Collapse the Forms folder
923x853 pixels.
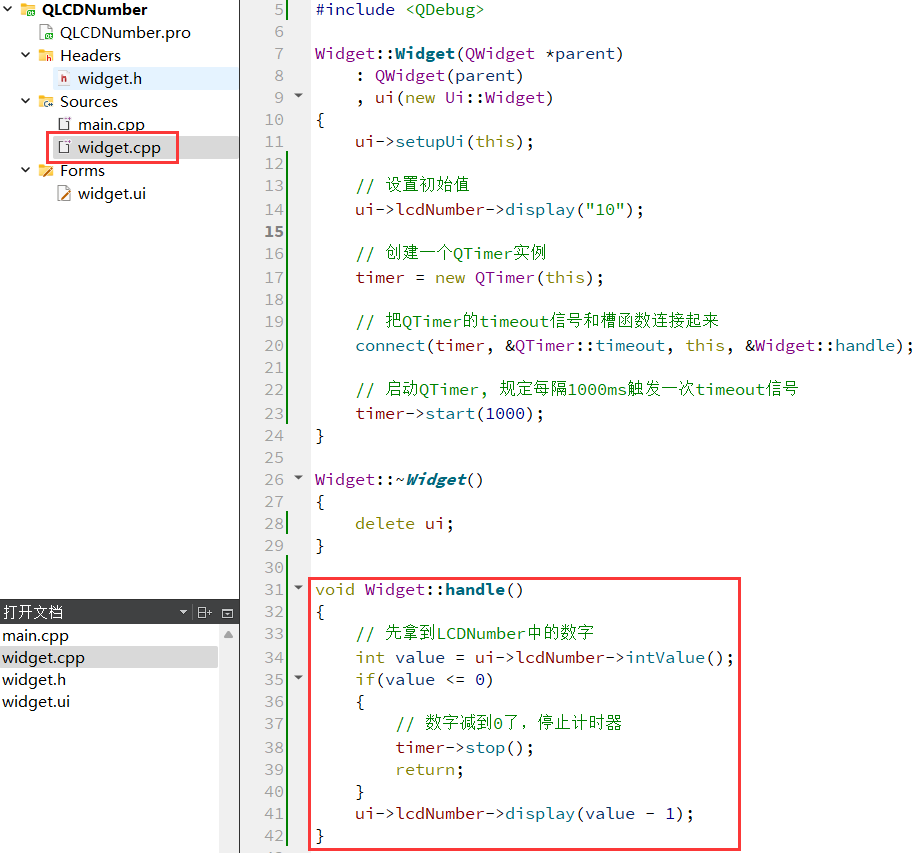click(25, 170)
